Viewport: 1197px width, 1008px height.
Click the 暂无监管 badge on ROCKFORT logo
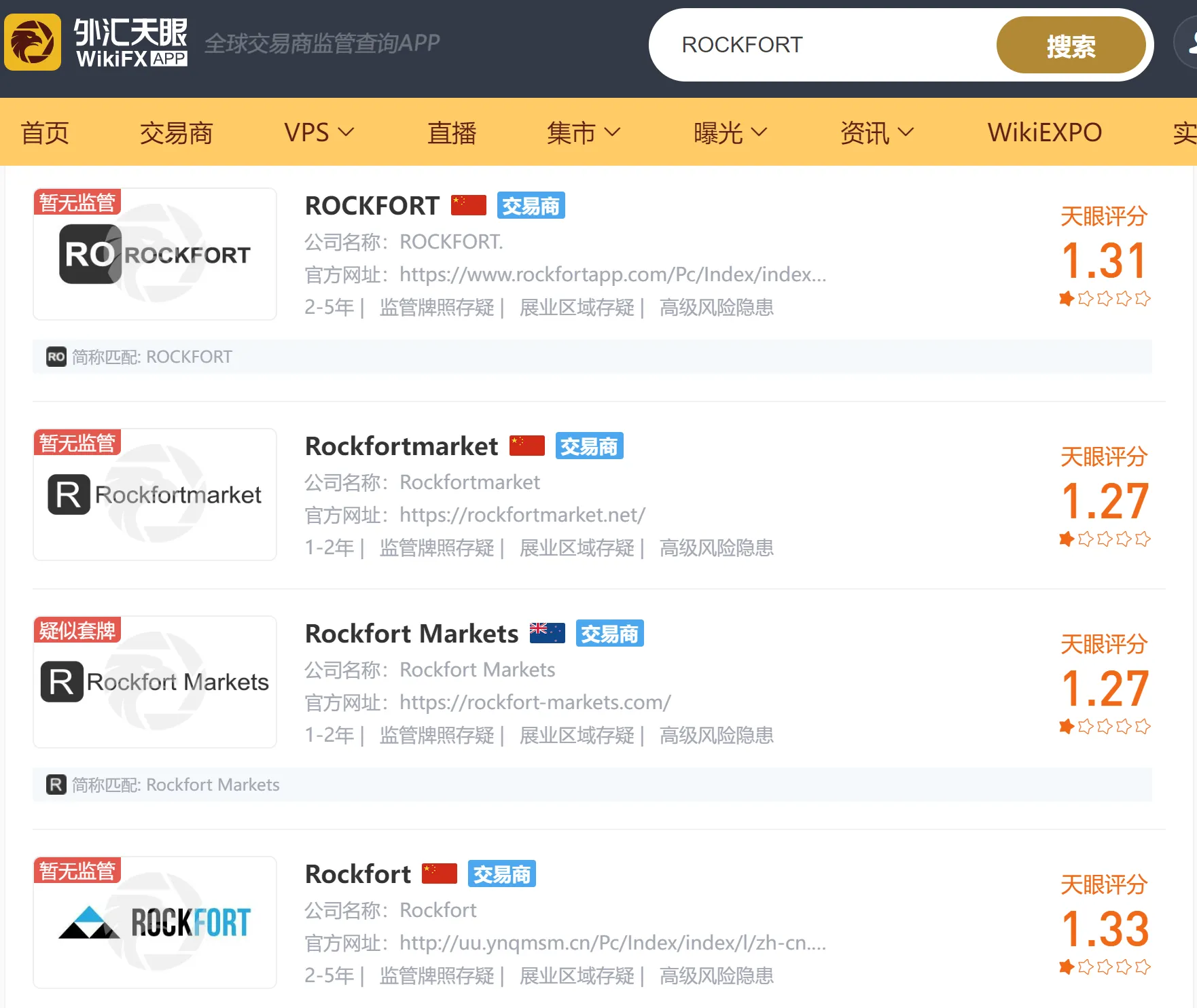(x=77, y=202)
